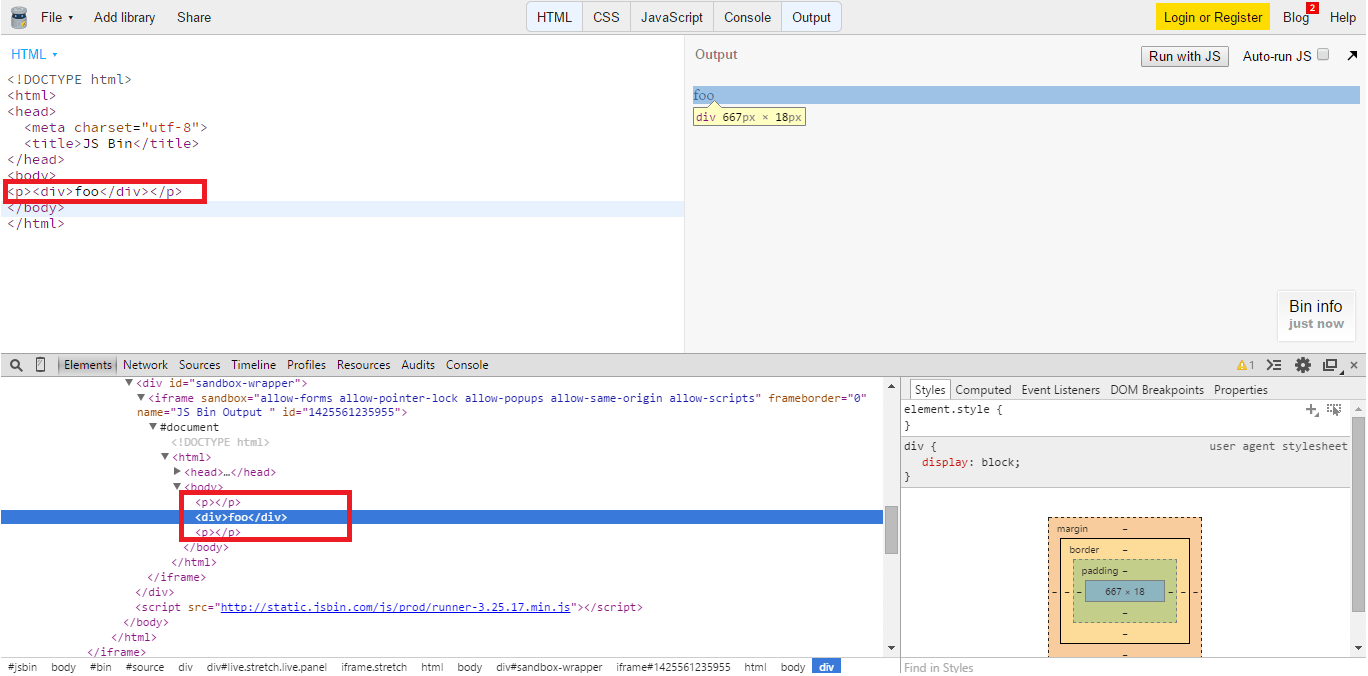Open DevTools settings gear
The height and width of the screenshot is (676, 1368).
click(1303, 364)
